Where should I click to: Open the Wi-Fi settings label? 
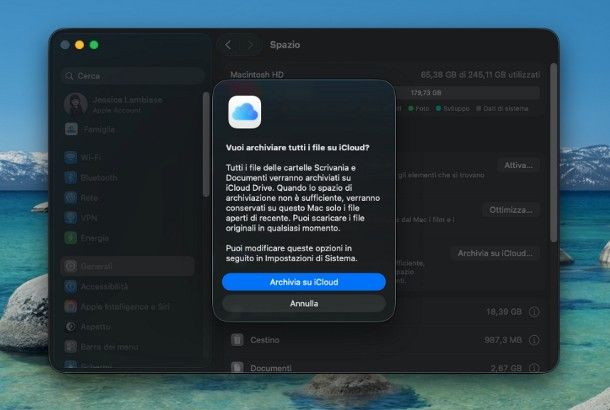tap(91, 157)
